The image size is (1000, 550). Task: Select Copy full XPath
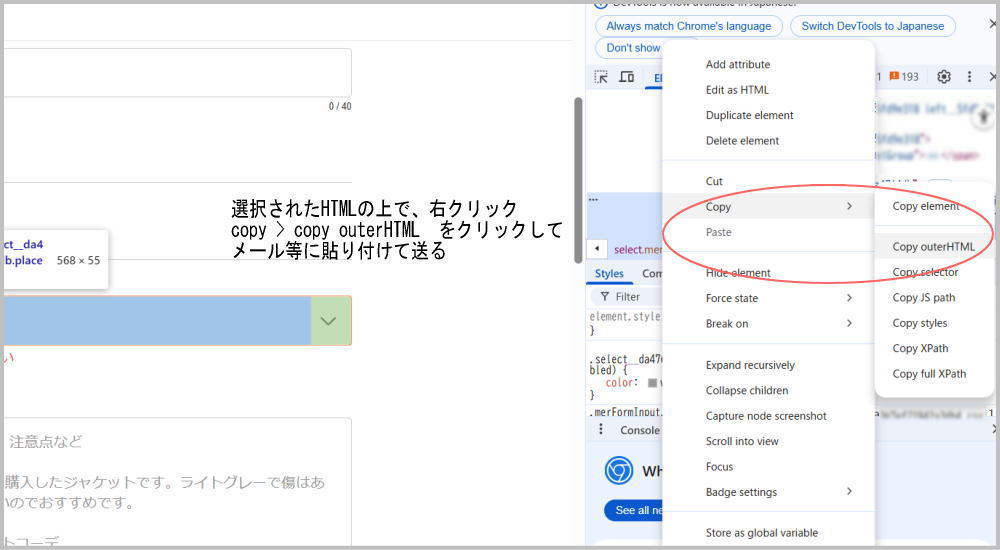929,374
